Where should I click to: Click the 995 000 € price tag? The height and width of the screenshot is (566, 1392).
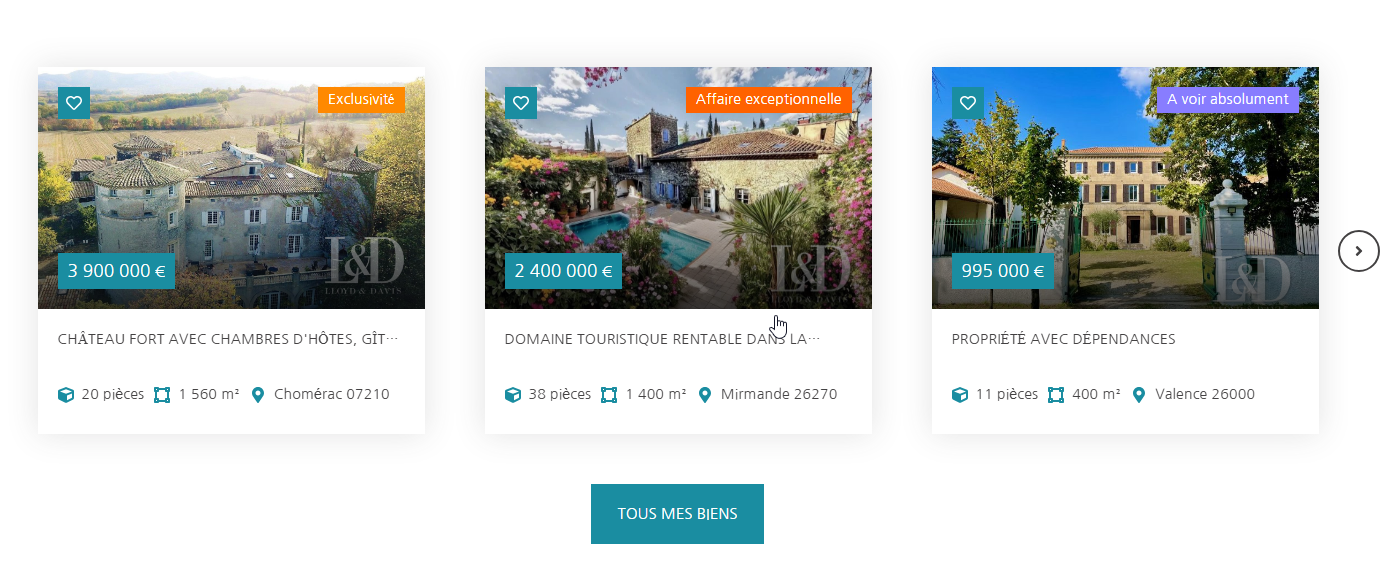pos(1003,271)
